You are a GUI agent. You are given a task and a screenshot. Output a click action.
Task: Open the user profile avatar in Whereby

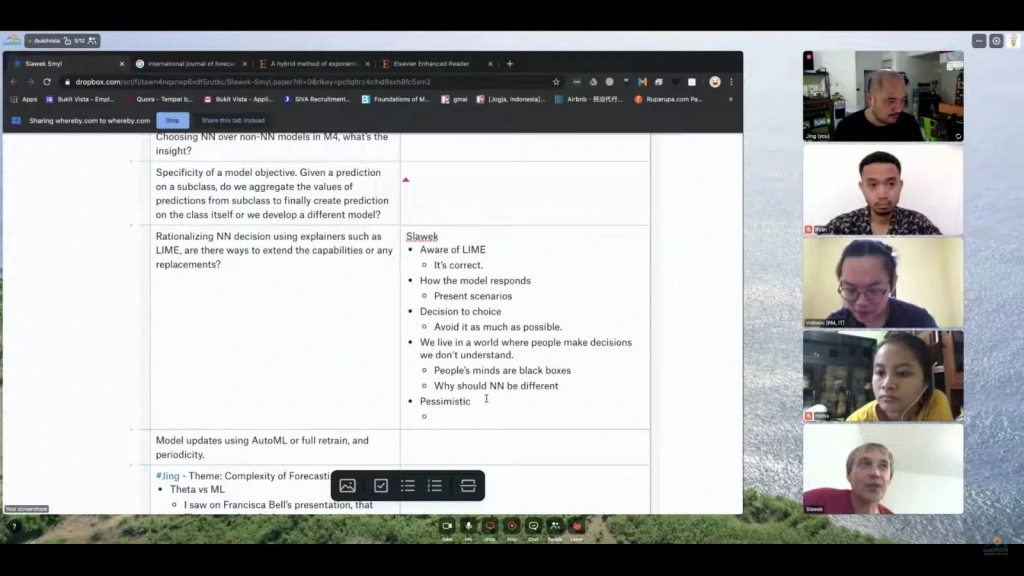click(x=1014, y=40)
